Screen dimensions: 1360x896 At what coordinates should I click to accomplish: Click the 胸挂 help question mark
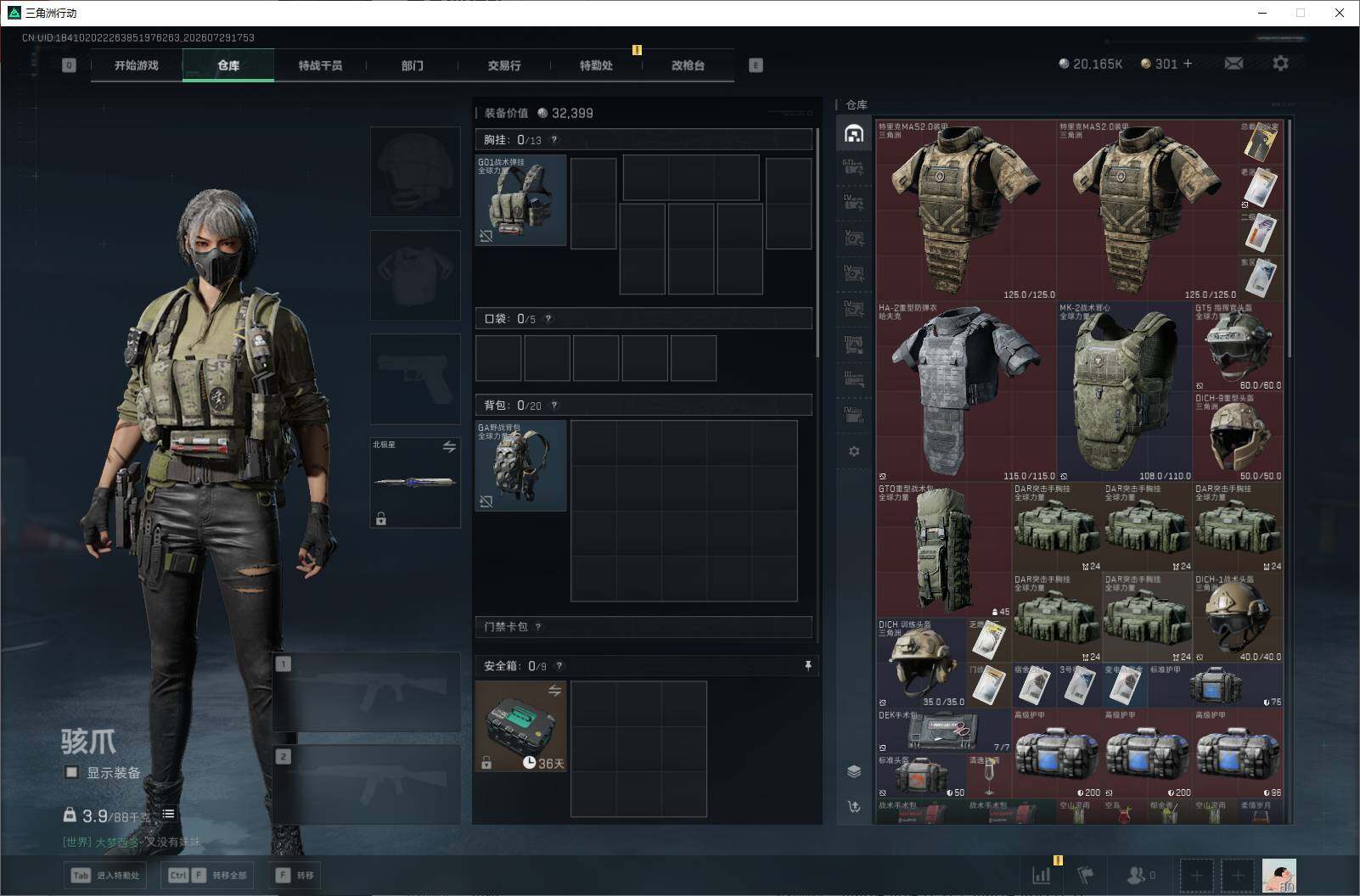[x=554, y=140]
